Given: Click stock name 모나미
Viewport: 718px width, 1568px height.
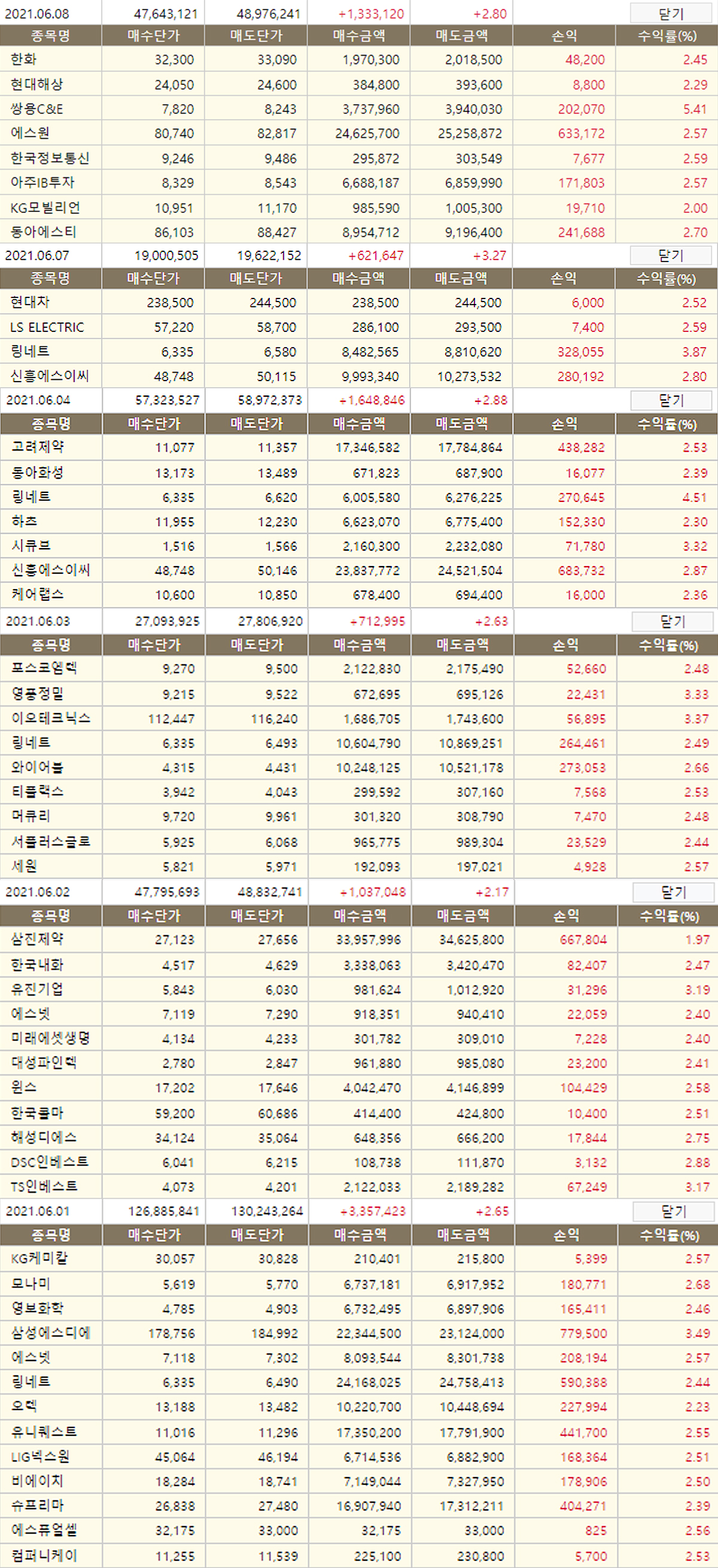Looking at the screenshot, I should pyautogui.click(x=31, y=1284).
